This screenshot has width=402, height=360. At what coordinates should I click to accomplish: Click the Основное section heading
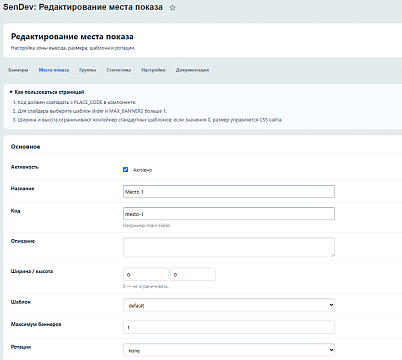coord(25,147)
